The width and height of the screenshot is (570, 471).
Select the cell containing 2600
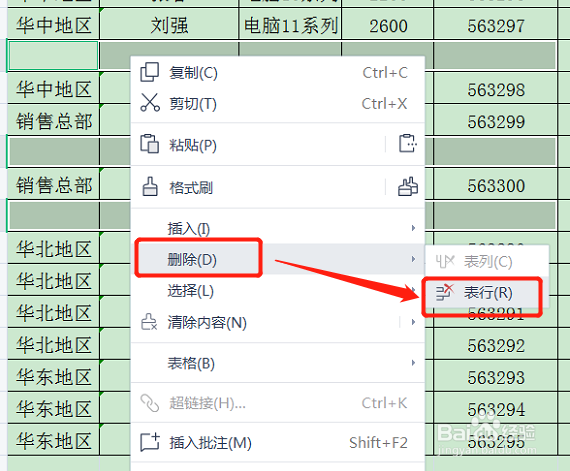pyautogui.click(x=388, y=25)
